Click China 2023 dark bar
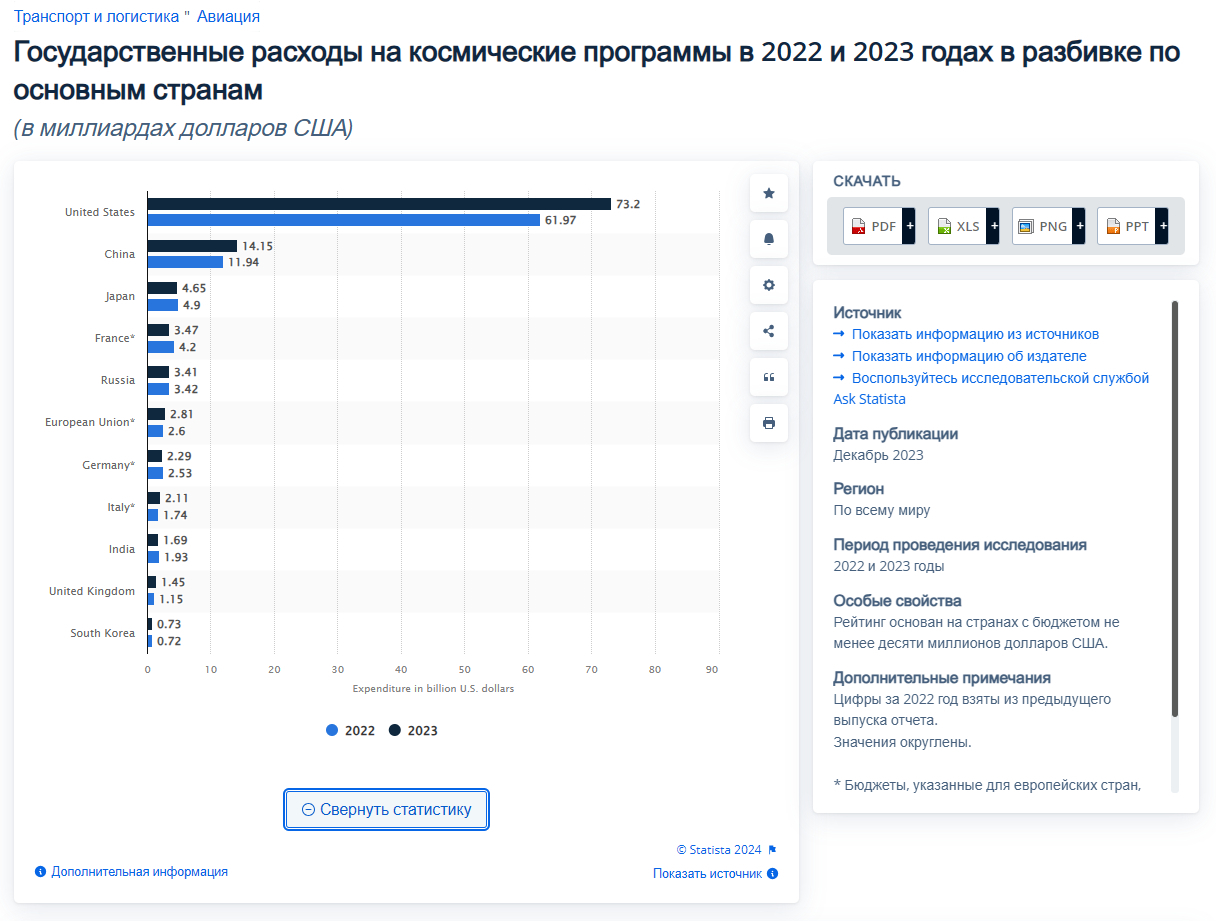The height and width of the screenshot is (921, 1216). tap(192, 246)
